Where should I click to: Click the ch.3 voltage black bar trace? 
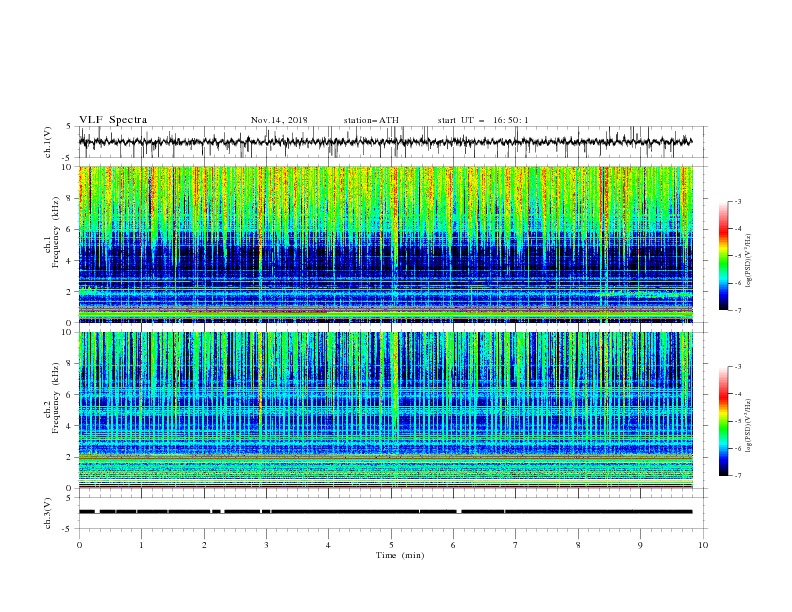tap(386, 512)
